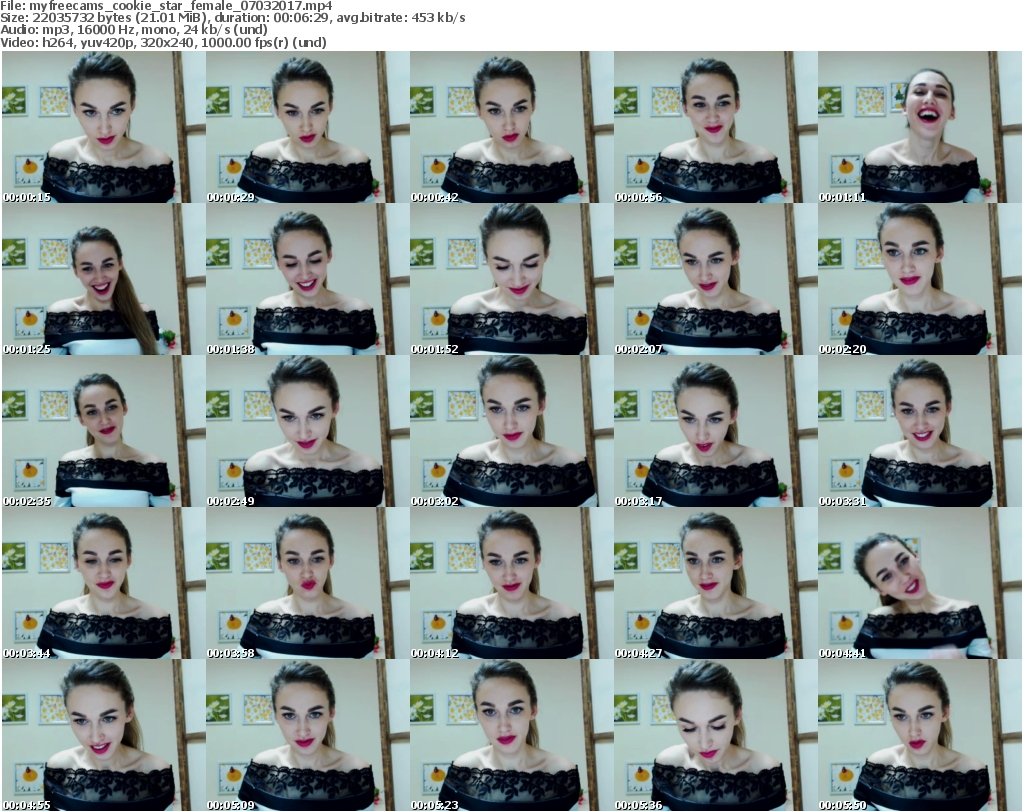Click the frame stamped 00:03:31
Screen dimensions: 1024x811
tap(920, 431)
